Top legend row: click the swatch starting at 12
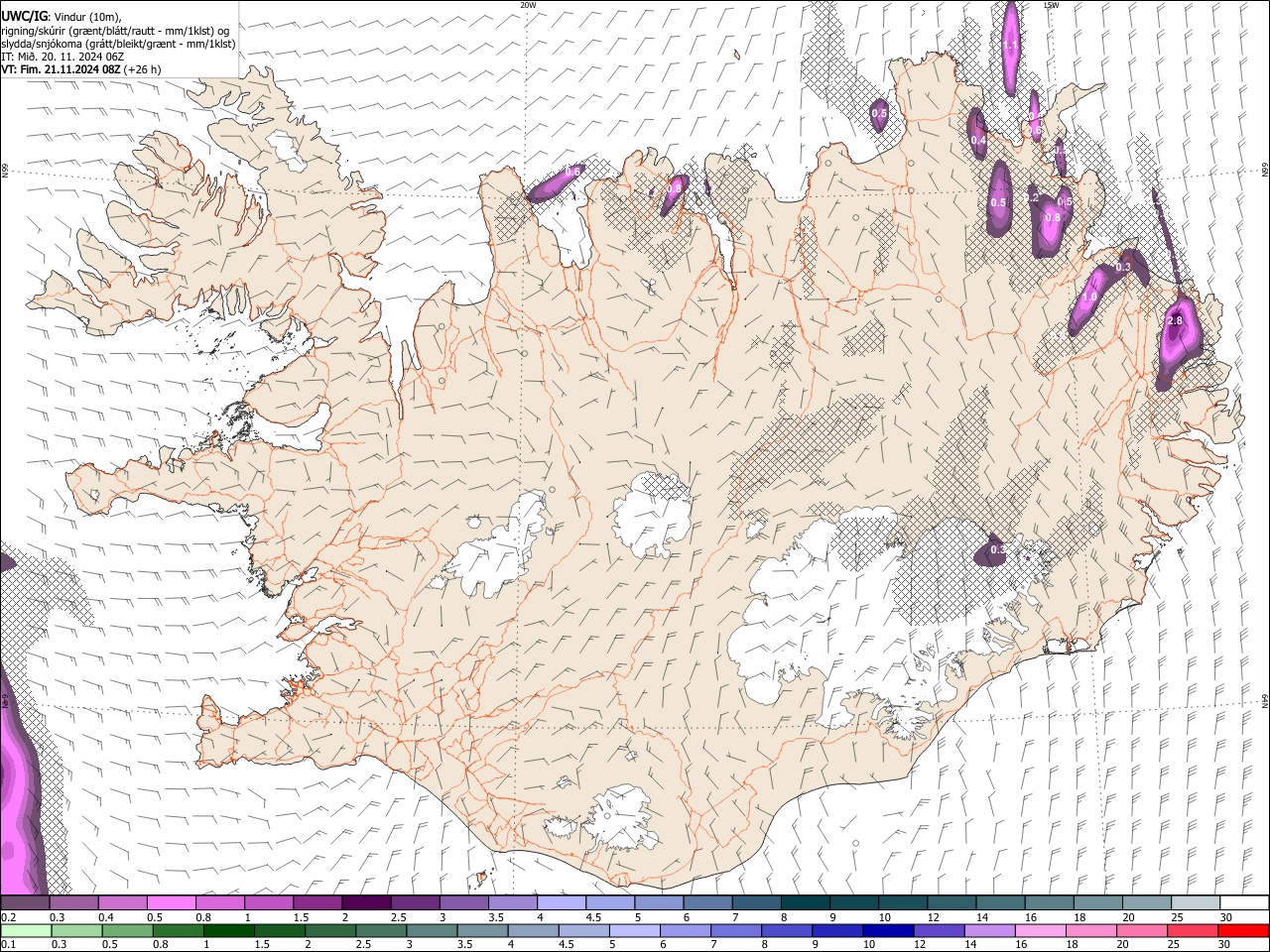The height and width of the screenshot is (952, 1270). click(952, 902)
